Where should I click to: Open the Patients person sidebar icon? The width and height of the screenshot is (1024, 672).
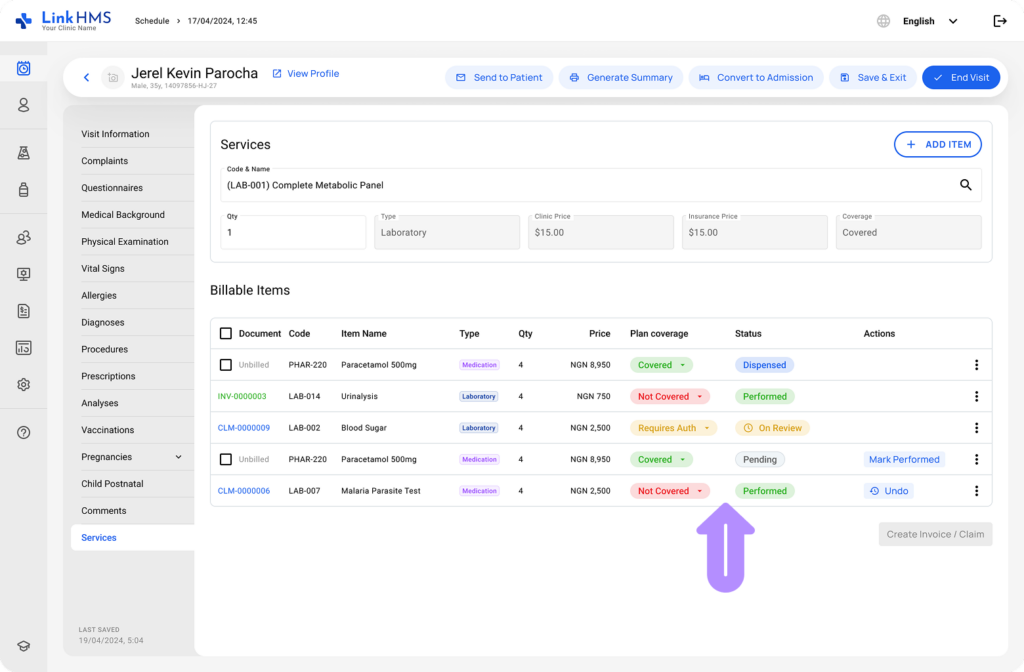24,105
